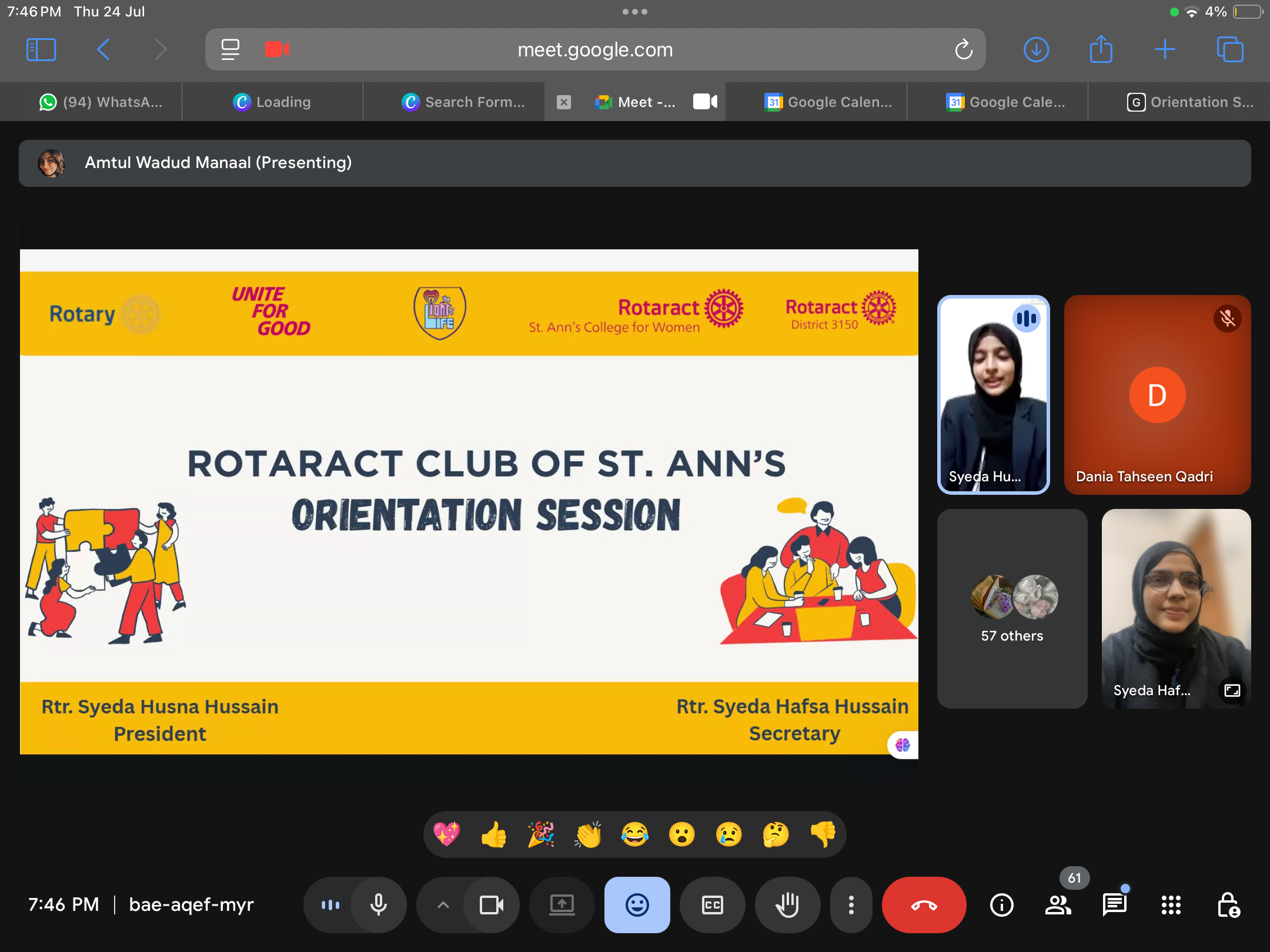Send the thumbs up reaction

[x=494, y=834]
